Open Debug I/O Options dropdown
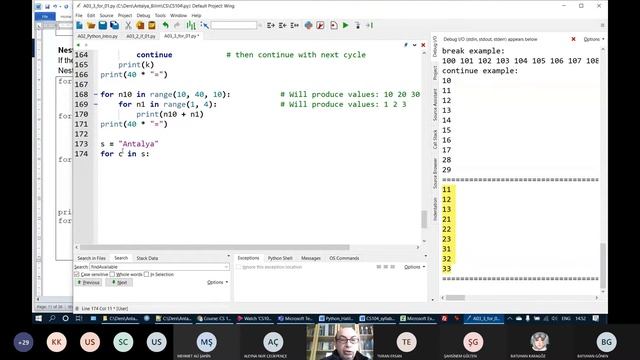Viewport: 640px width, 360px height. 594,39
